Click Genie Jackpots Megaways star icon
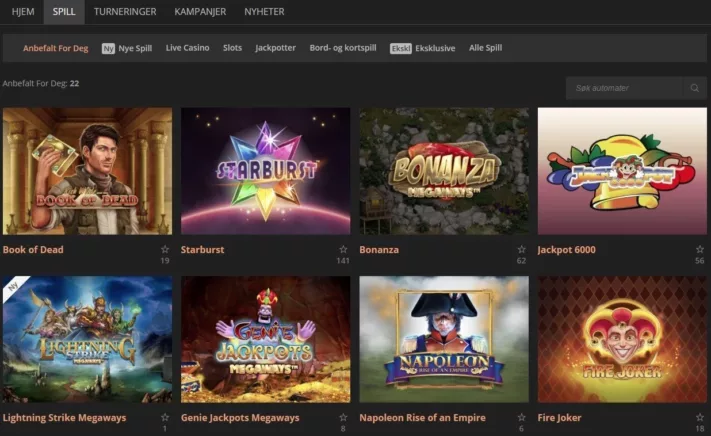 [343, 417]
